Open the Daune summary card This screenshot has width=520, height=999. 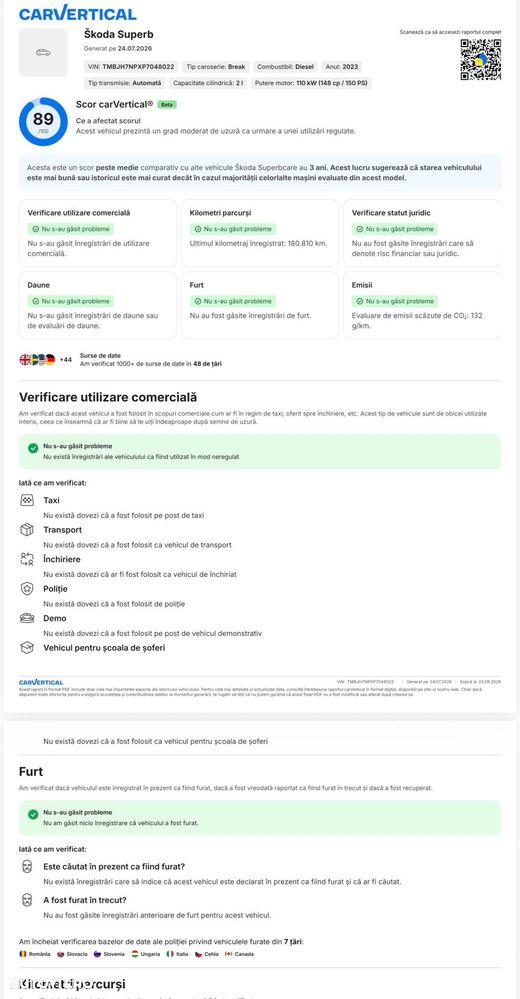(98, 305)
